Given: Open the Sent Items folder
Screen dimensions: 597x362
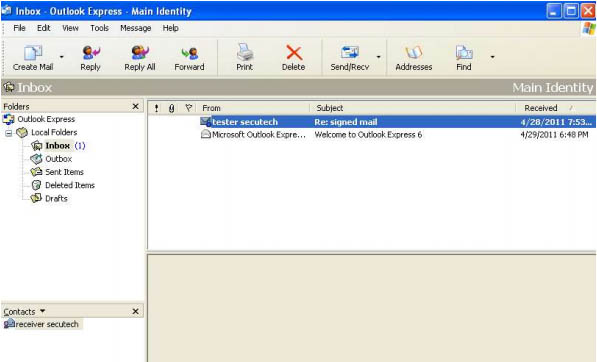Looking at the screenshot, I should (x=64, y=172).
